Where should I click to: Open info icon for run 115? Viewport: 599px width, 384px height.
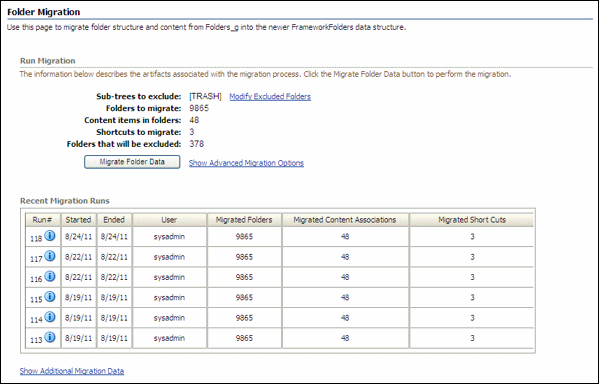(x=50, y=297)
